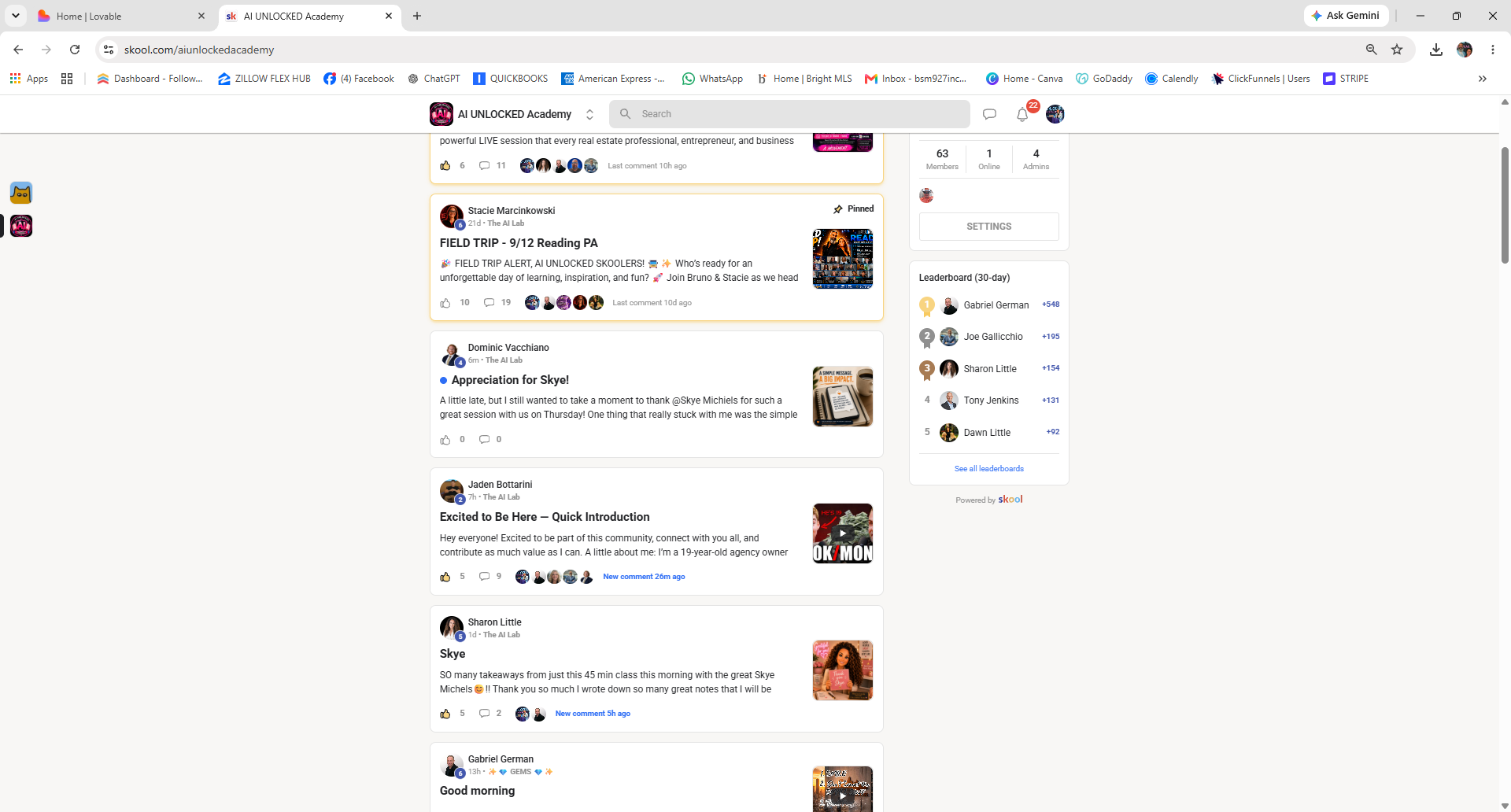Open comments icon on Excited to Be Here post
1511x812 pixels.
pos(484,577)
